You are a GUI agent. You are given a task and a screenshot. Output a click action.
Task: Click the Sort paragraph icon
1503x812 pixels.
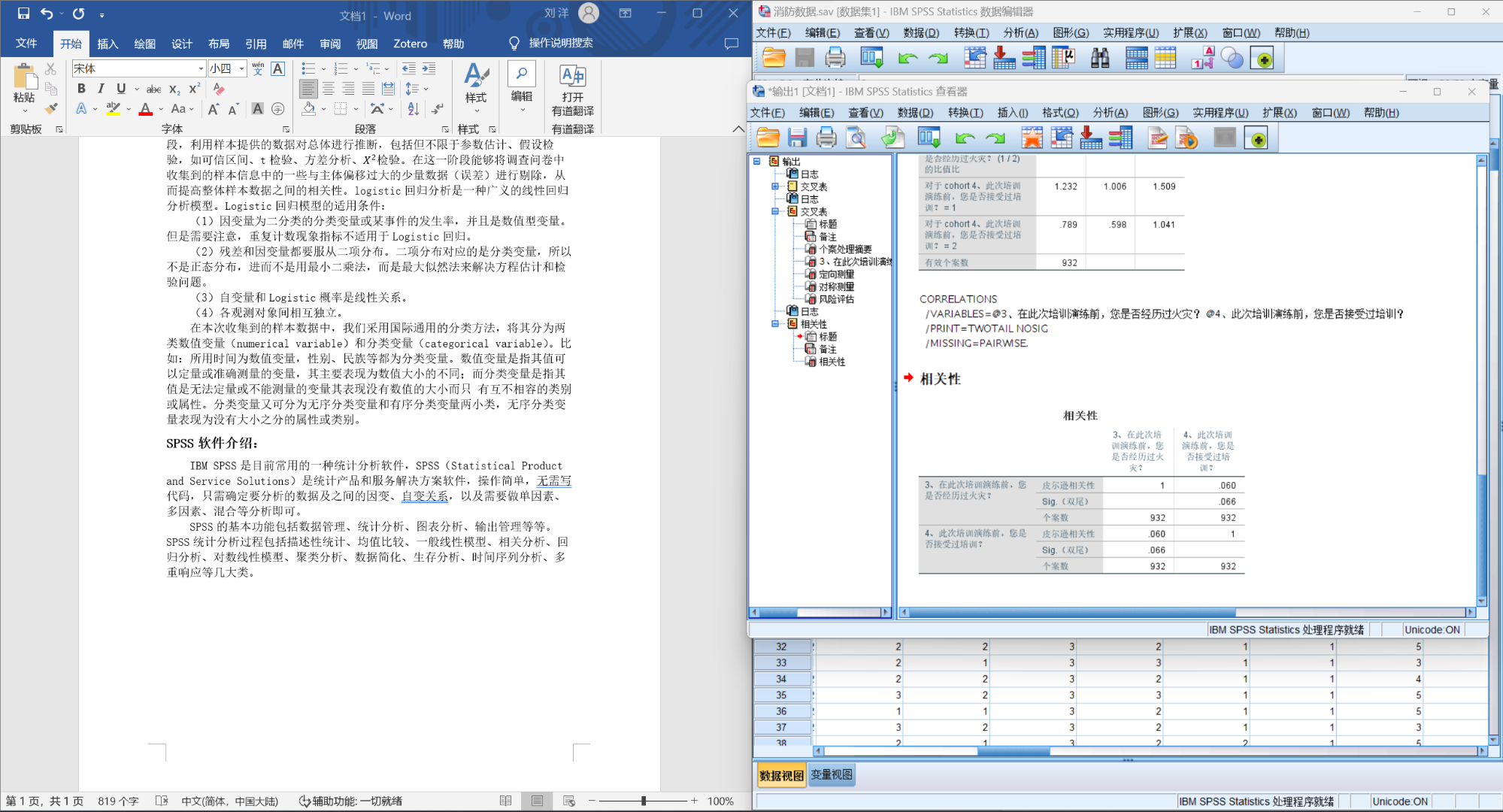pos(413,110)
